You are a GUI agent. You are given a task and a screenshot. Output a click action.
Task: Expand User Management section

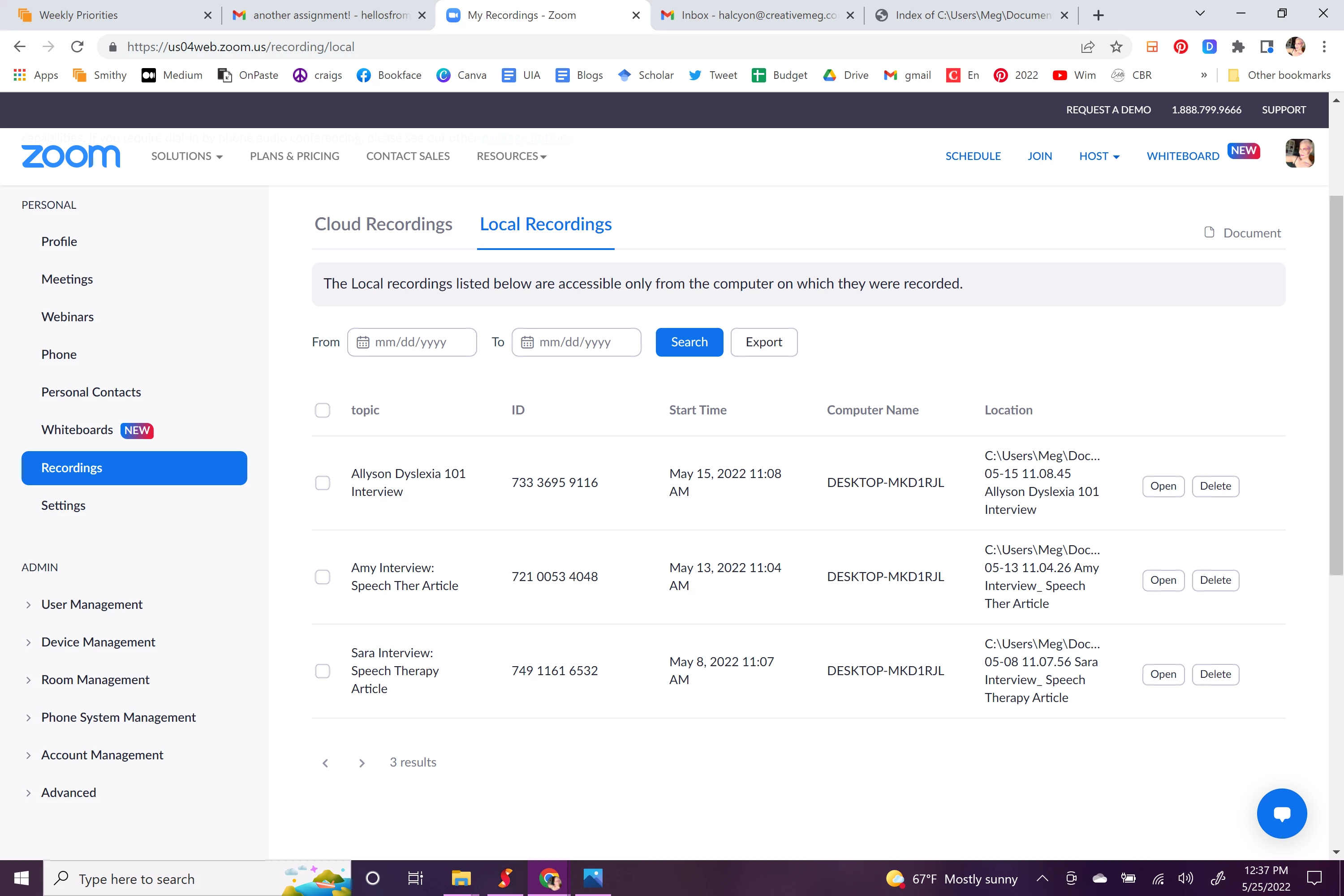click(x=91, y=604)
